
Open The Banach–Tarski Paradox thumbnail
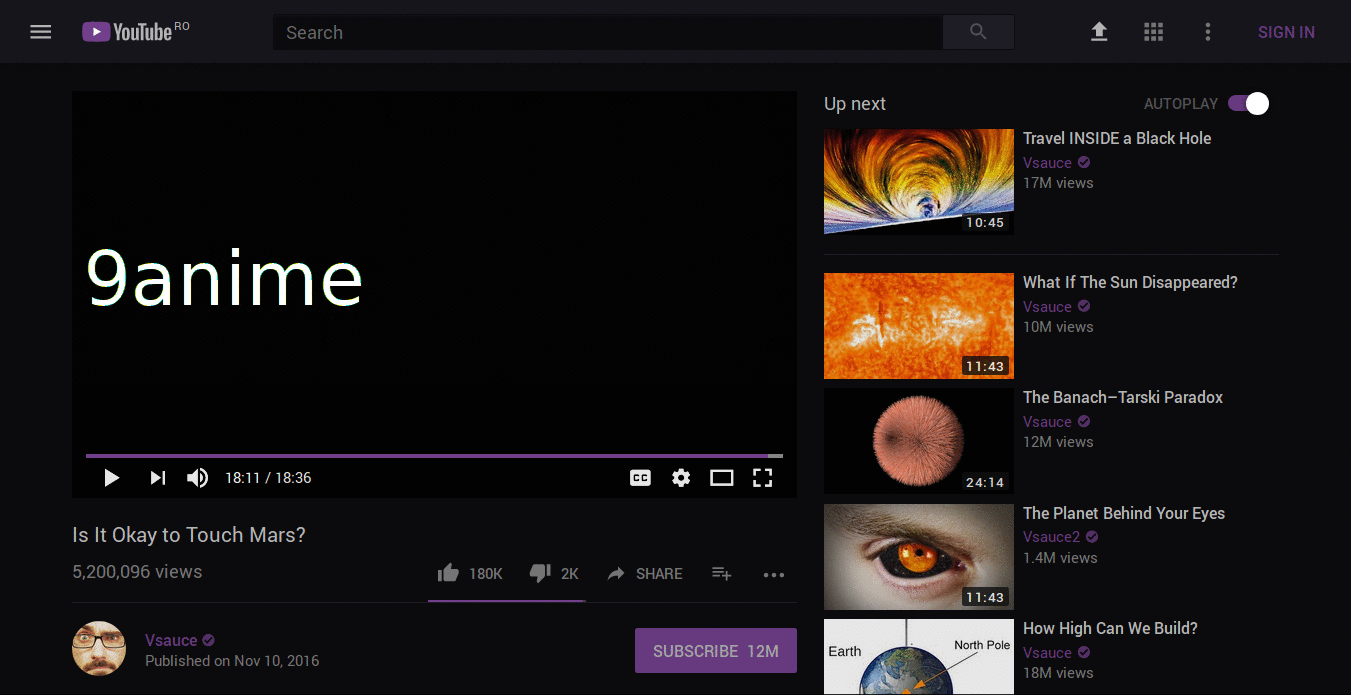tap(919, 441)
